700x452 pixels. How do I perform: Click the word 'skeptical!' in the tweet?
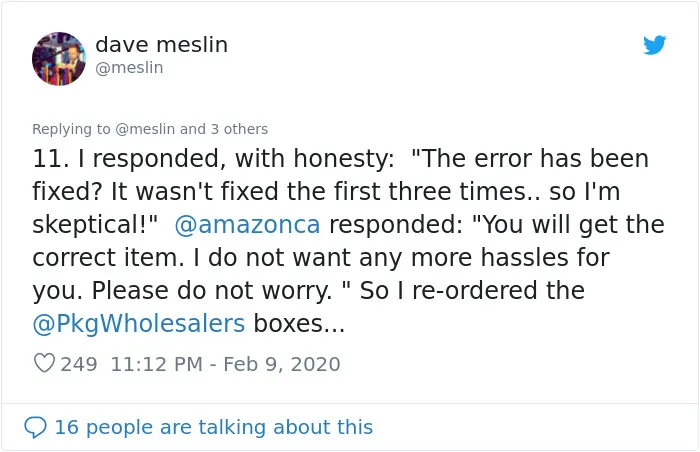[x=95, y=224]
